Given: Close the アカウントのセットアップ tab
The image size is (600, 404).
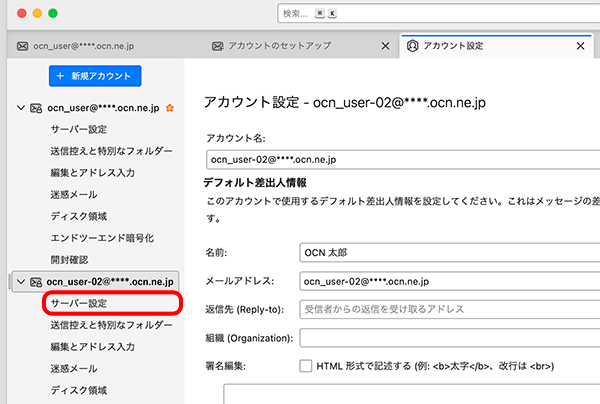Looking at the screenshot, I should 386,47.
